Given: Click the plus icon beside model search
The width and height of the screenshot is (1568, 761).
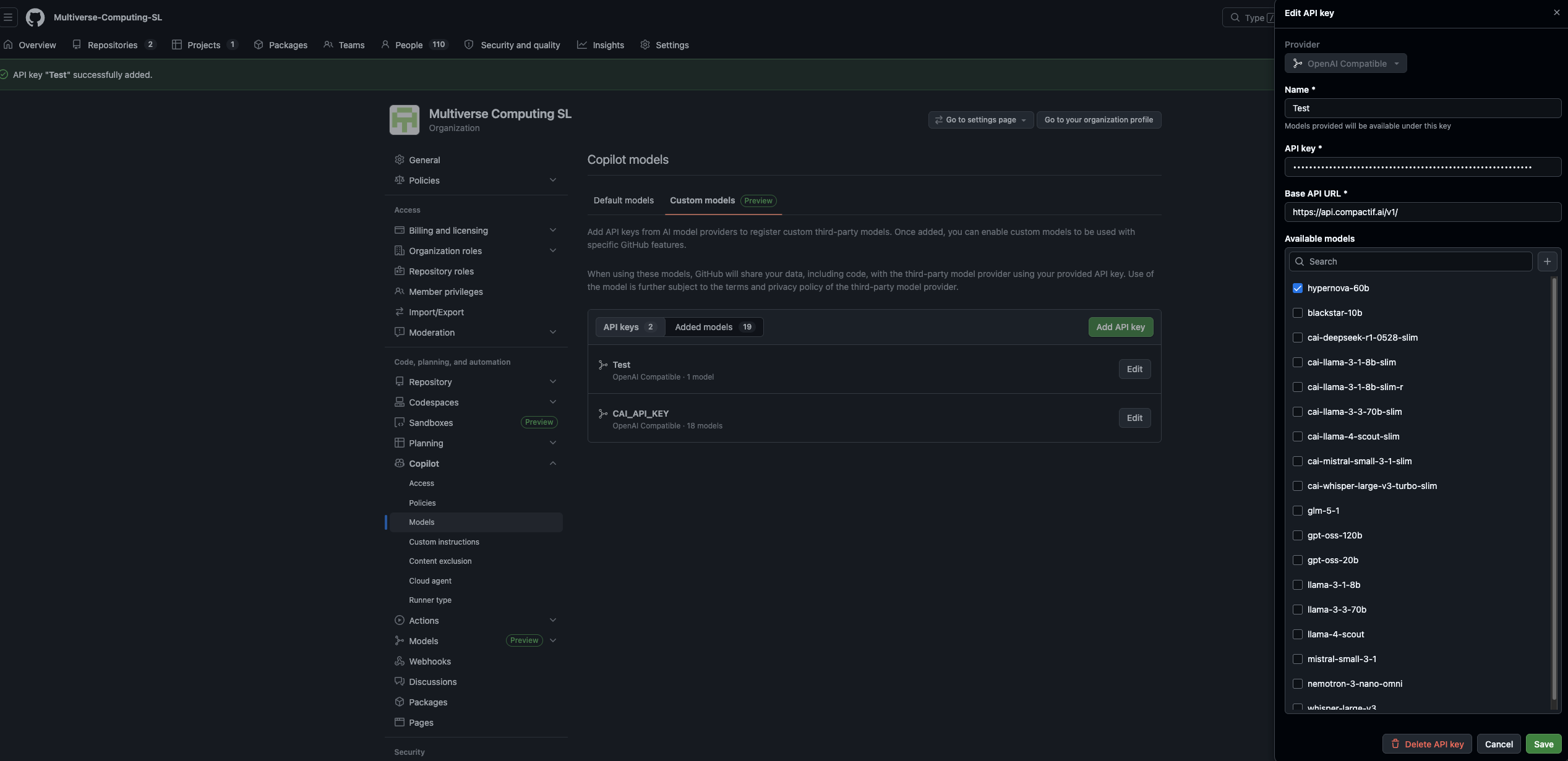Looking at the screenshot, I should tap(1547, 261).
